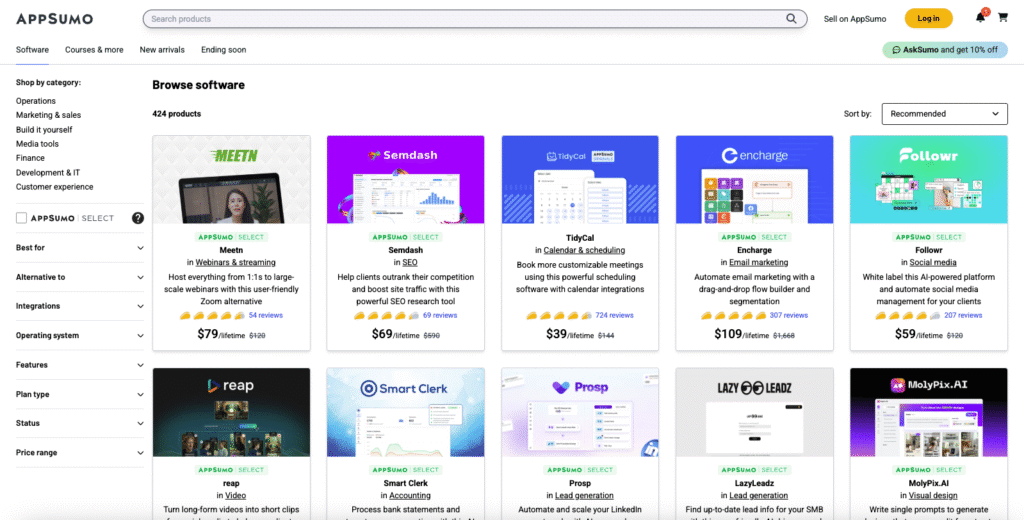Expand the Best for filter
The width and height of the screenshot is (1024, 520).
[80, 248]
